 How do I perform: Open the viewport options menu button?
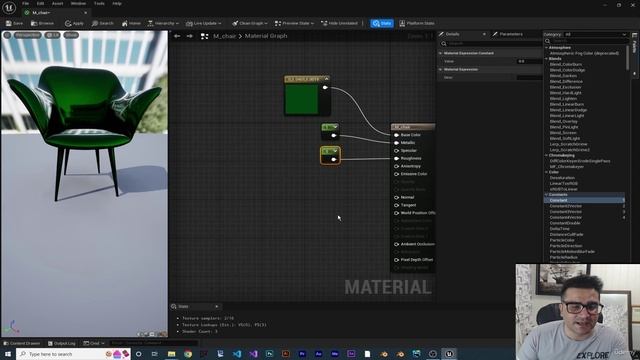(x=7, y=35)
